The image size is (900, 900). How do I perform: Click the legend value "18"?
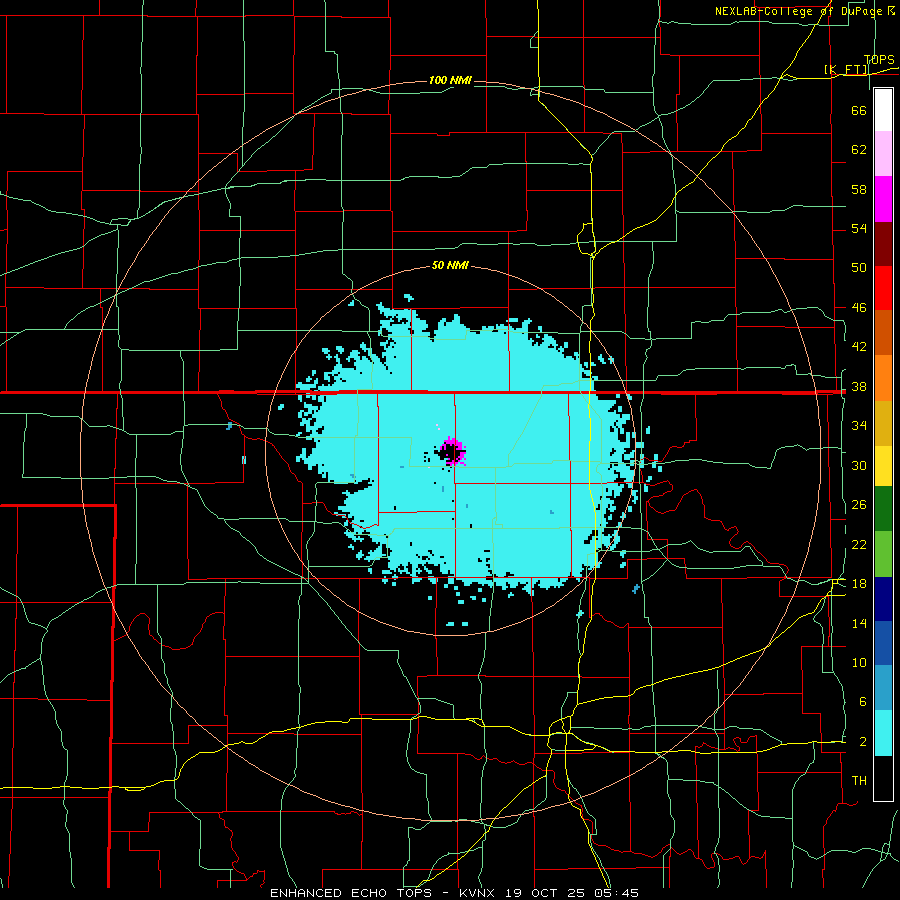pyautogui.click(x=859, y=584)
